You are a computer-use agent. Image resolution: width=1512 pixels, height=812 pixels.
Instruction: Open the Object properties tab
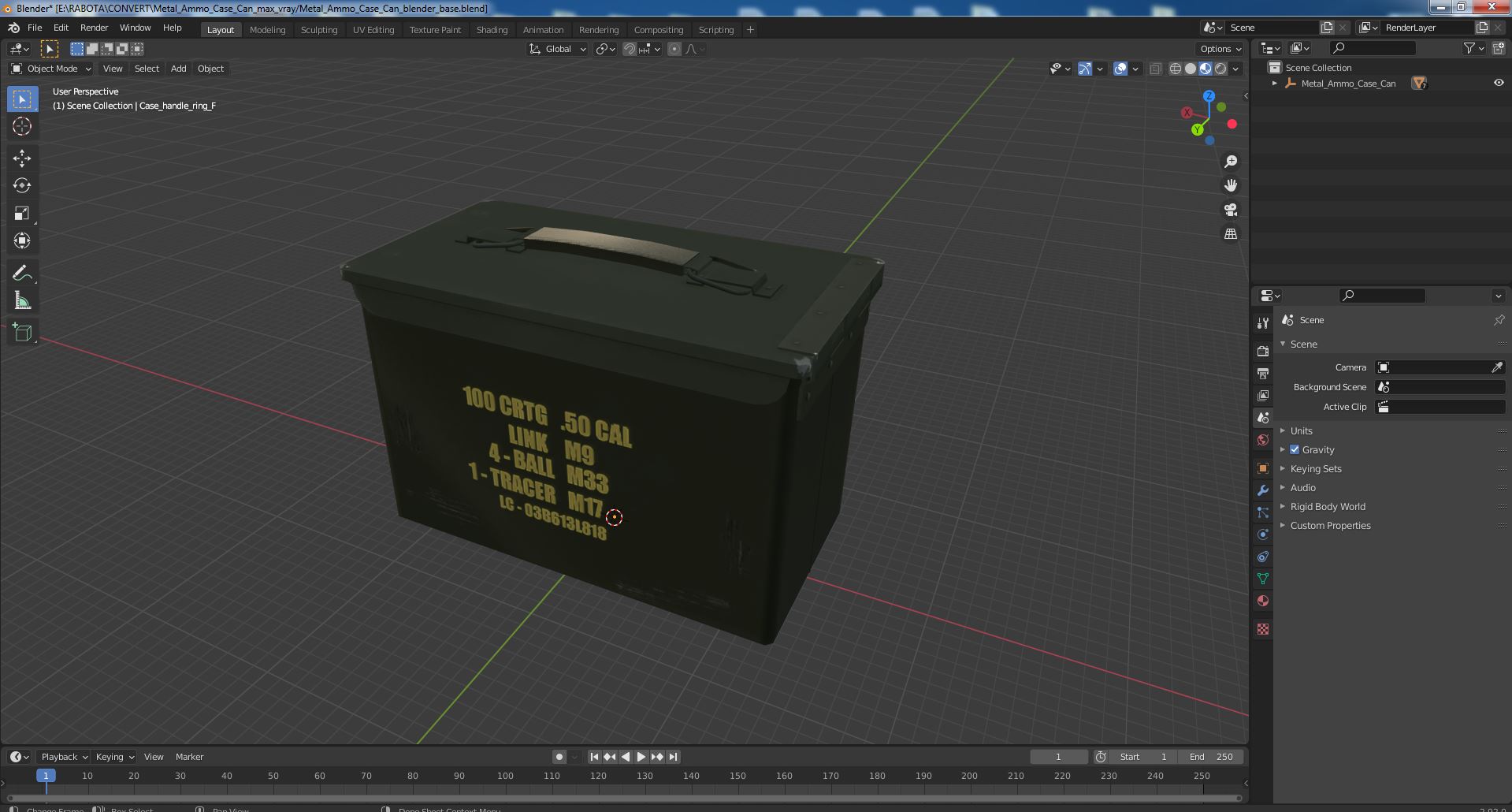tap(1263, 468)
